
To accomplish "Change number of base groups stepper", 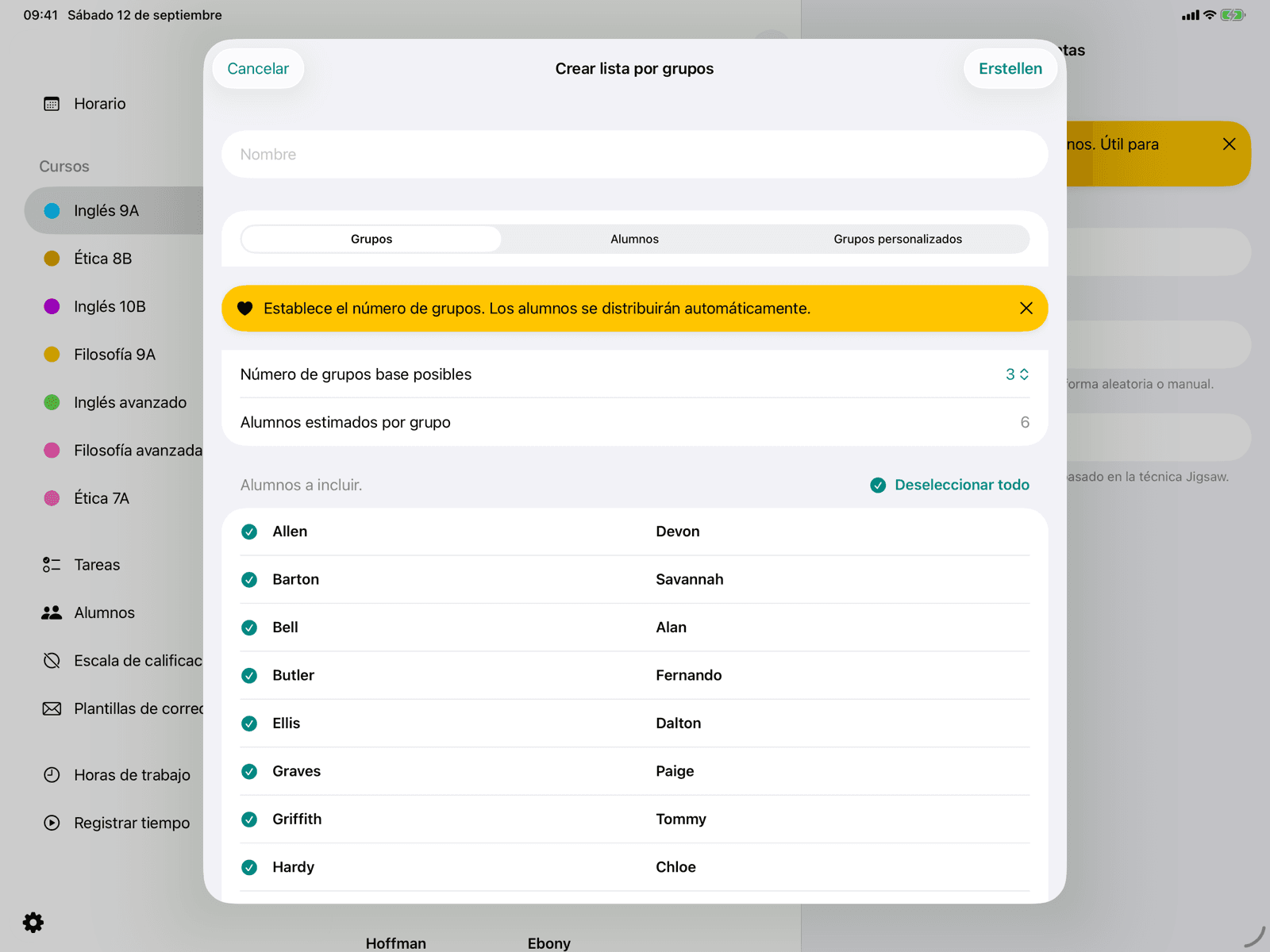I will coord(1018,374).
